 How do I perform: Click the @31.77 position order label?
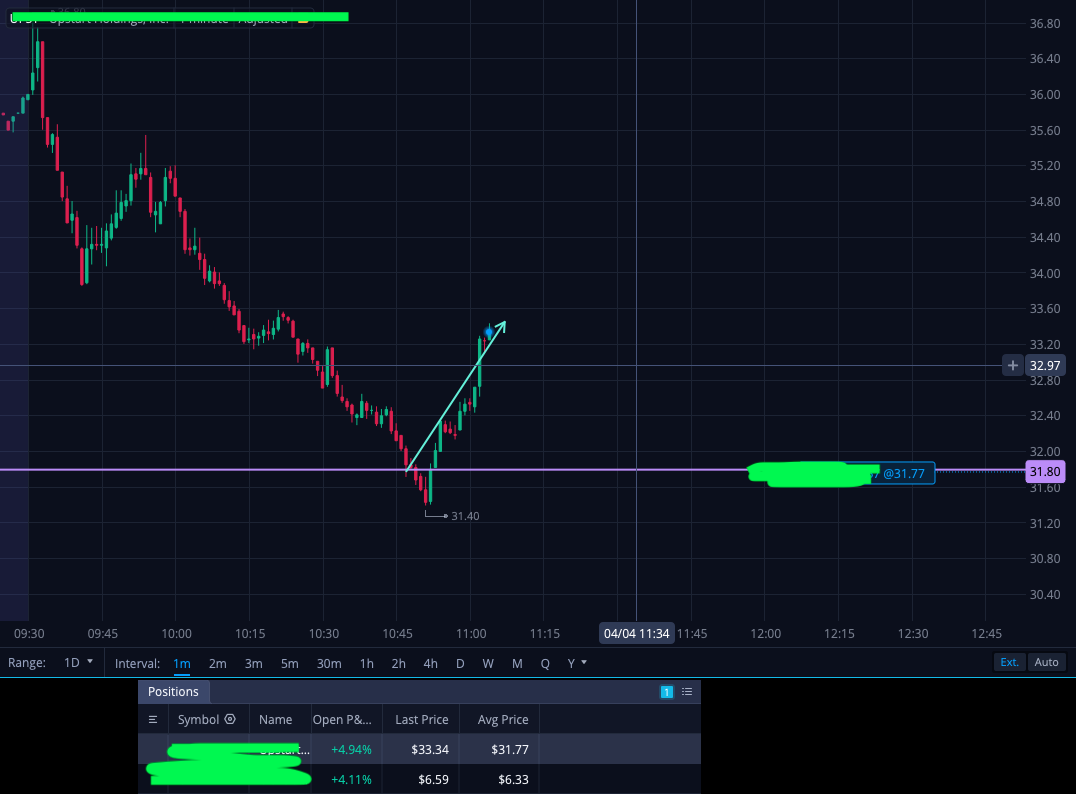pos(903,474)
